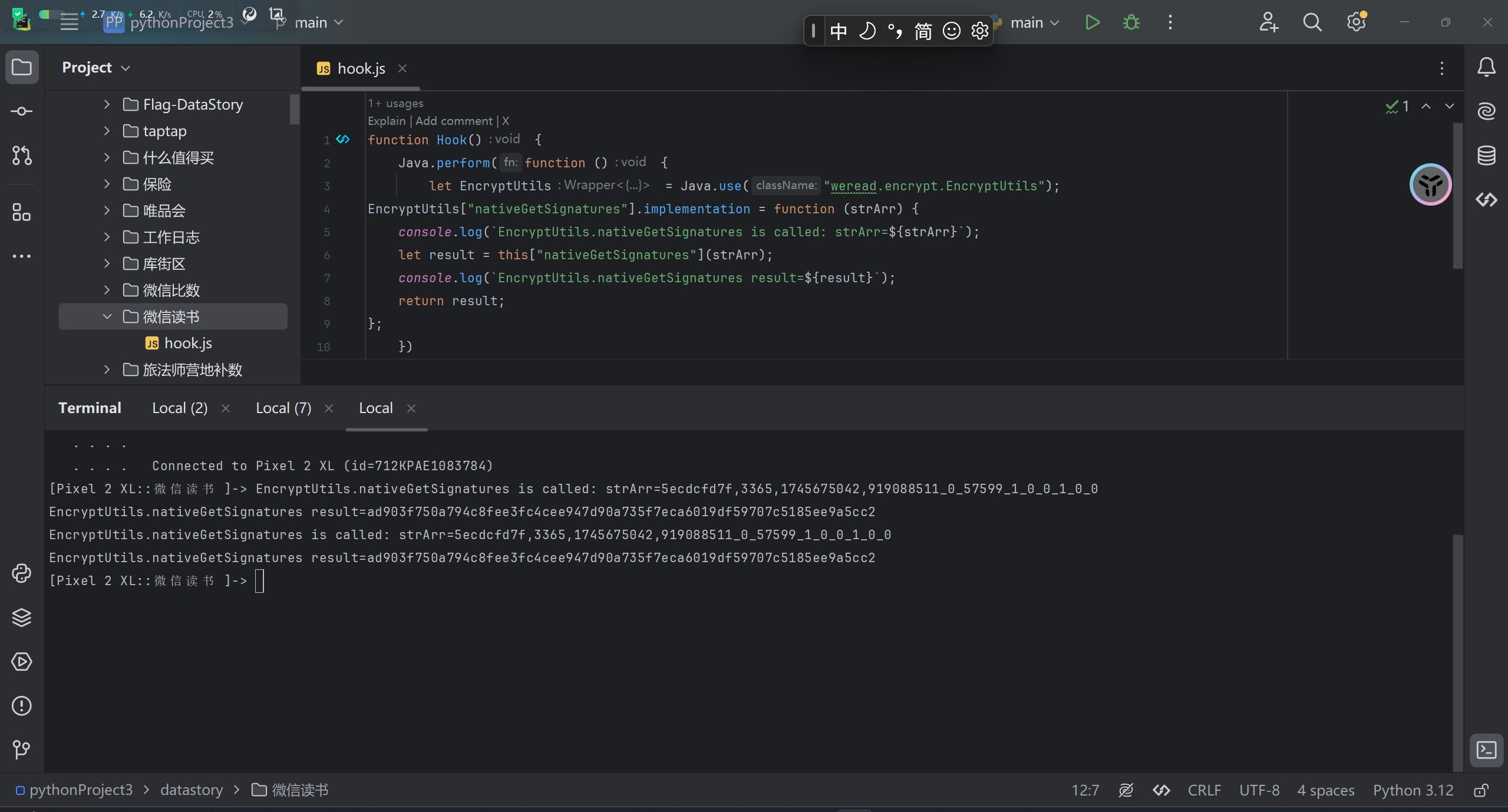Expand the taptap folder
1508x812 pixels.
[x=107, y=131]
